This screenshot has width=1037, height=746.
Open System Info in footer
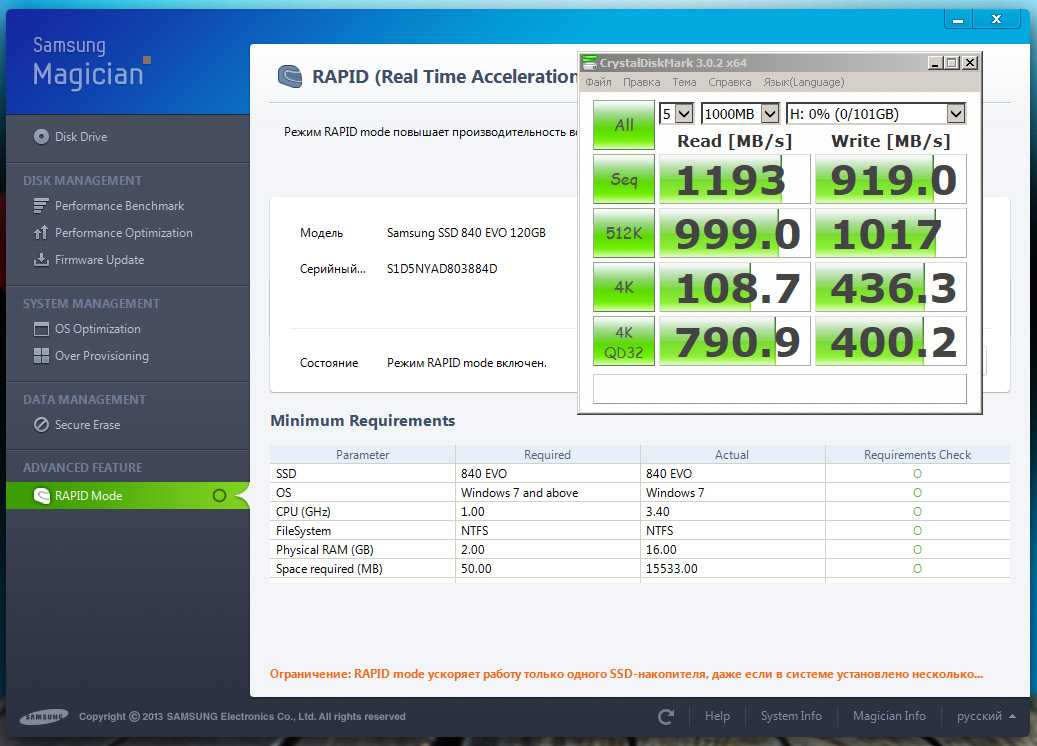coord(791,716)
